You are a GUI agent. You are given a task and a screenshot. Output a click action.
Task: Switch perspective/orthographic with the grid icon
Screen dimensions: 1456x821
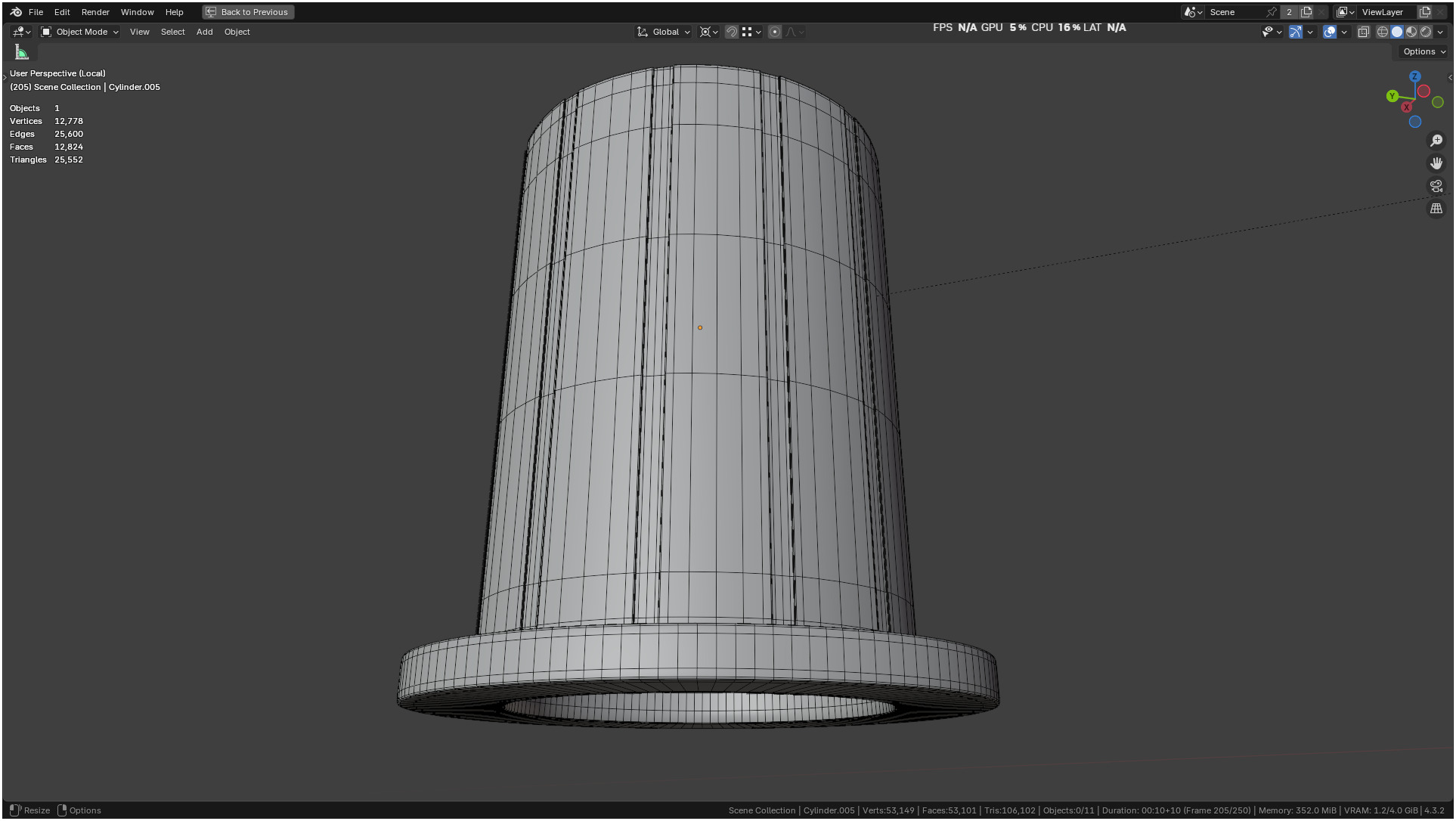pos(1436,209)
